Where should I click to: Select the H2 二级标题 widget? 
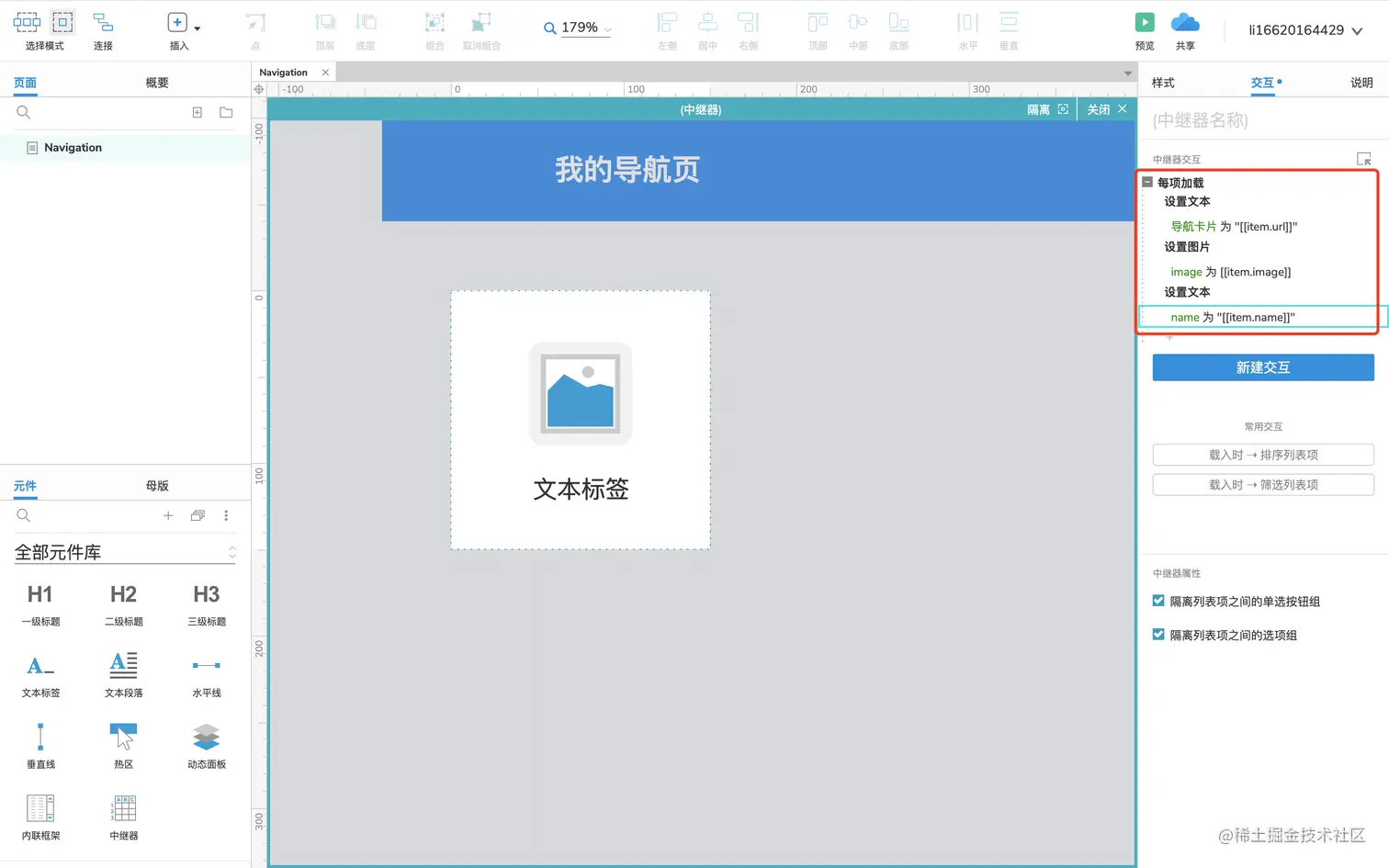[123, 604]
